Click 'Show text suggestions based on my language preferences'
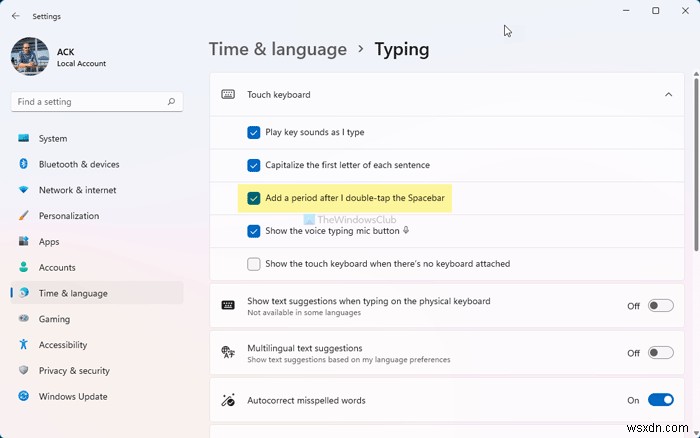 (349, 359)
